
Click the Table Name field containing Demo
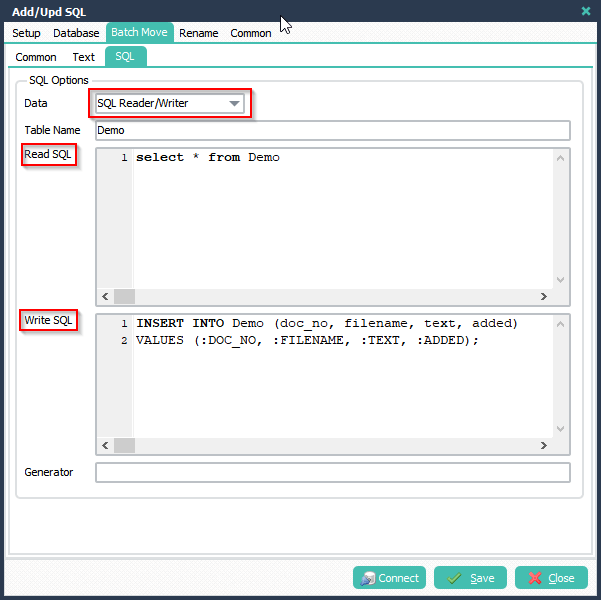pos(333,130)
